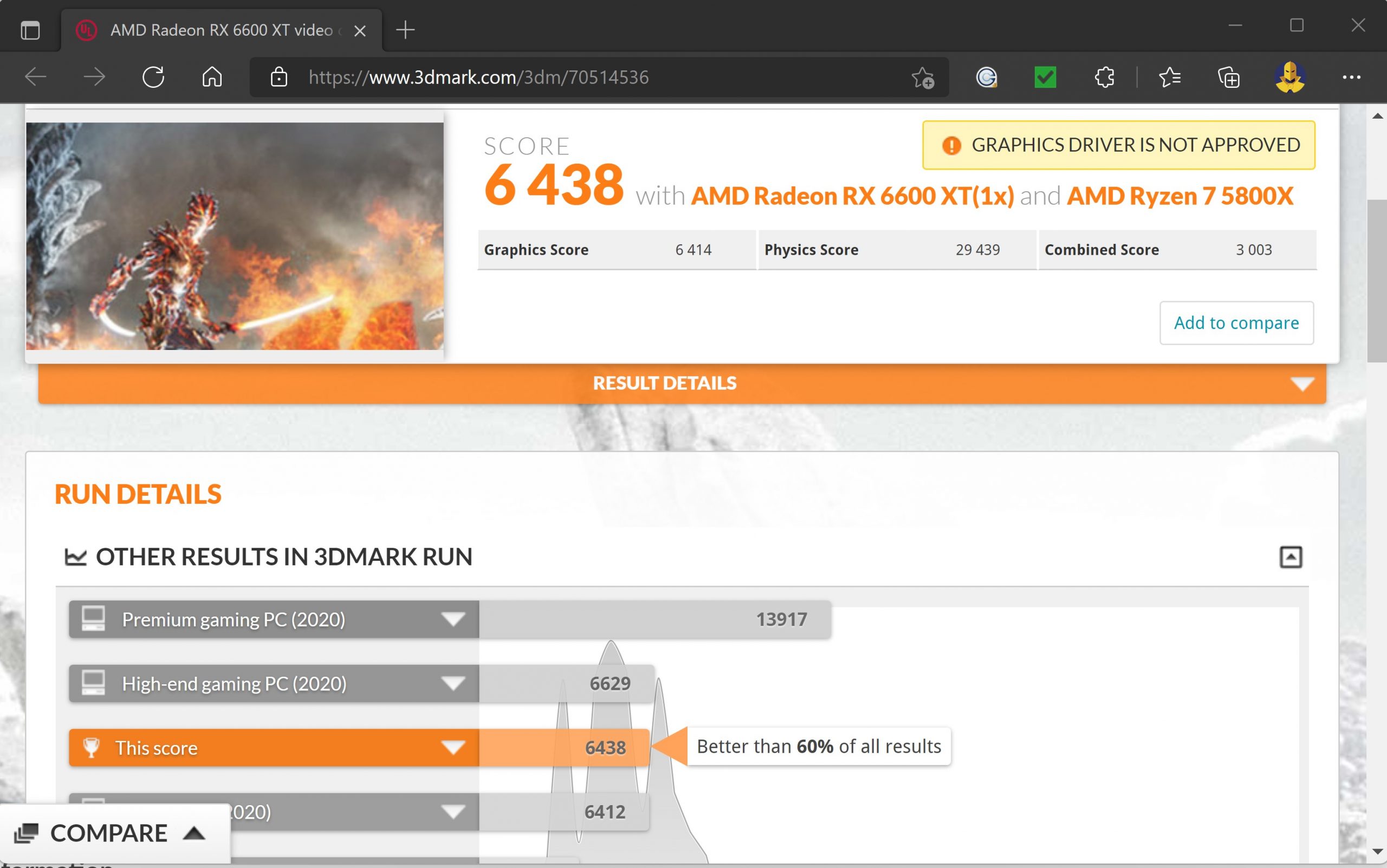Click the High-end gaming PC monitor icon
Image resolution: width=1387 pixels, height=868 pixels.
[93, 683]
